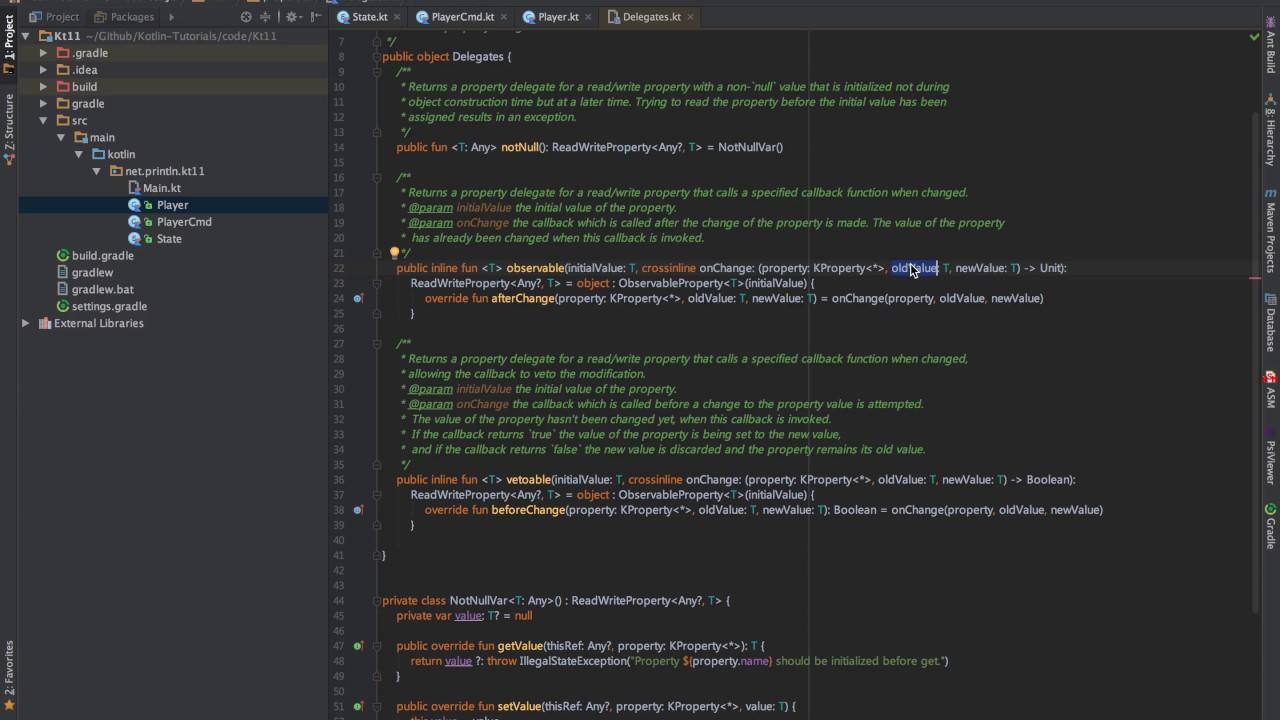Expand the build folder in project tree

(43, 87)
